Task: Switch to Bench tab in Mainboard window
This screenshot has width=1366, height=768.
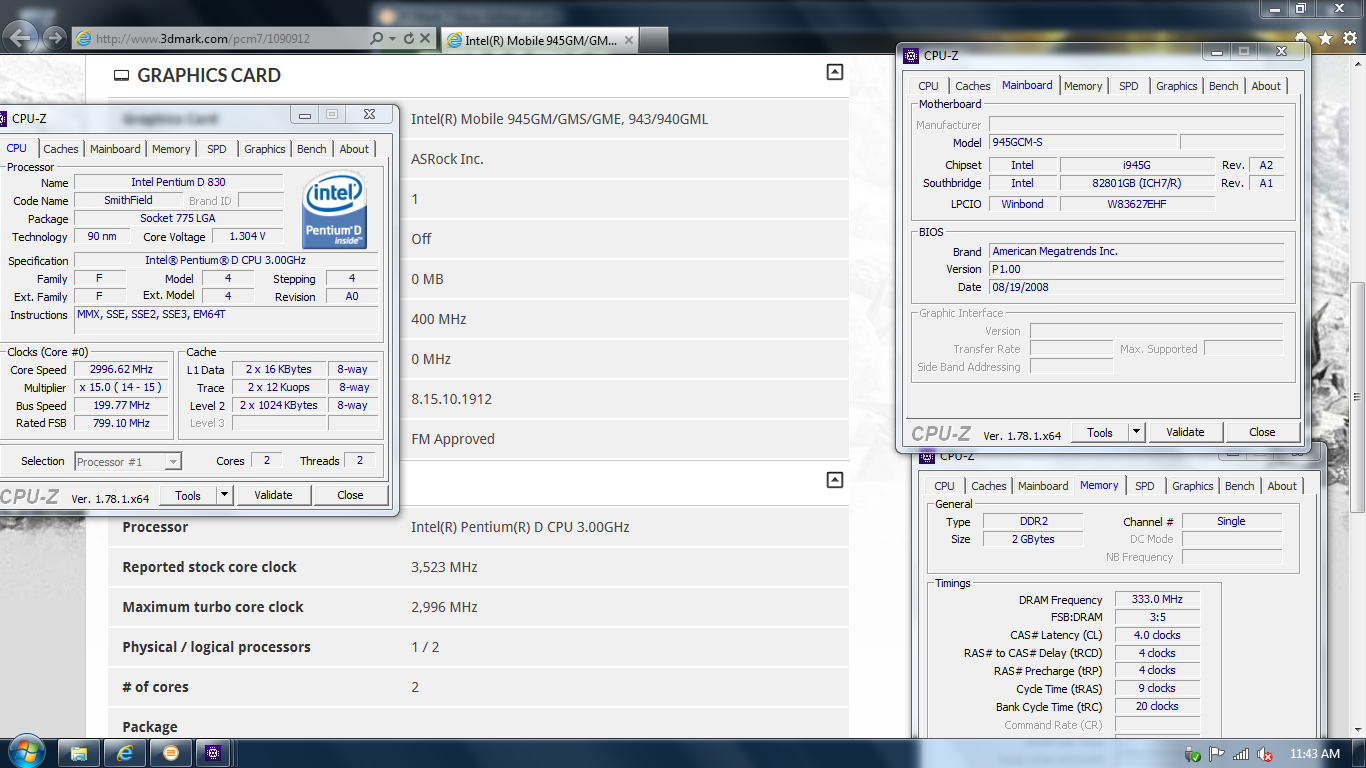Action: (1224, 86)
